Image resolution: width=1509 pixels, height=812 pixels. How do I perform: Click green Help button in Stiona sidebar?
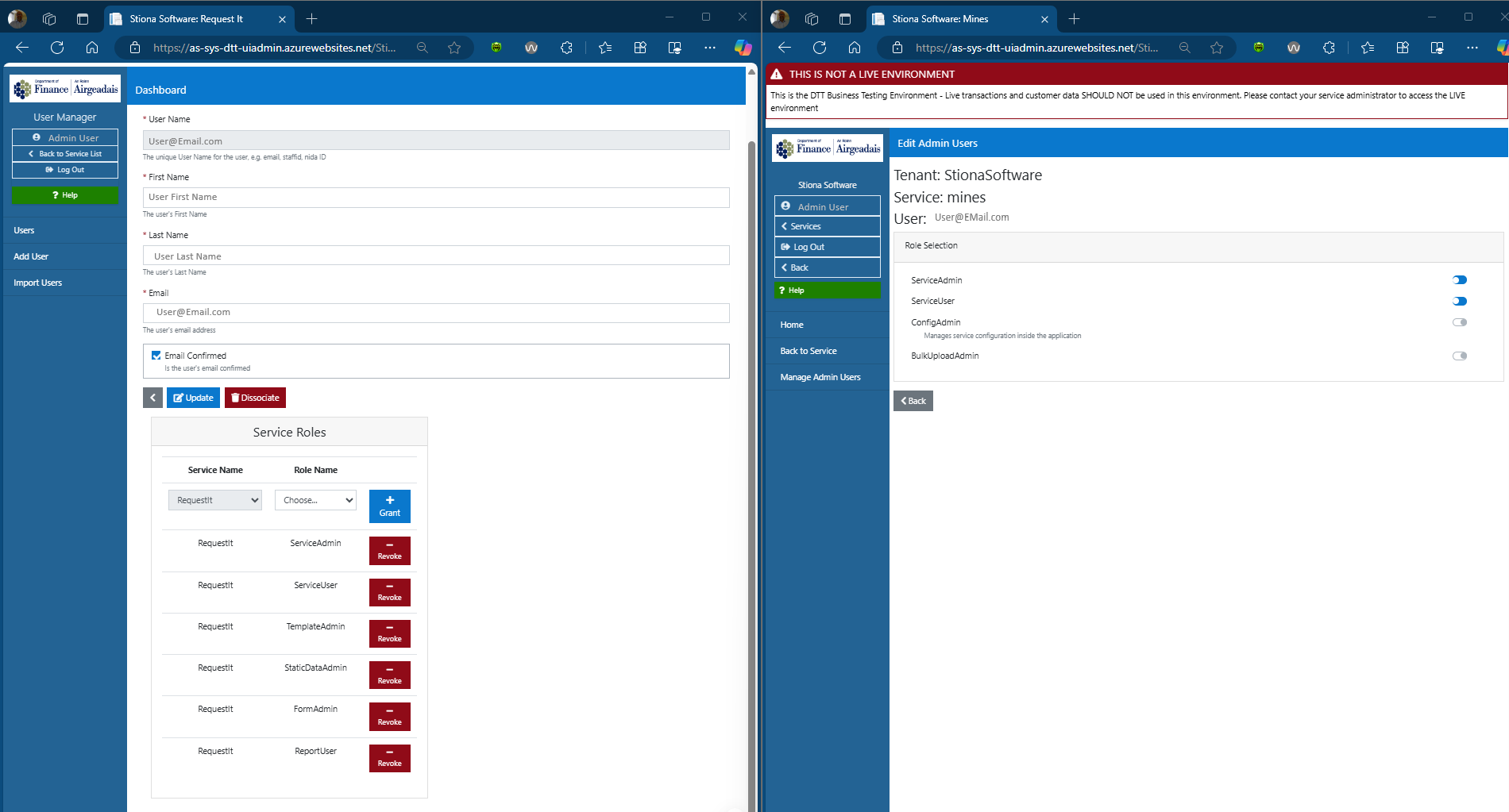pos(828,291)
